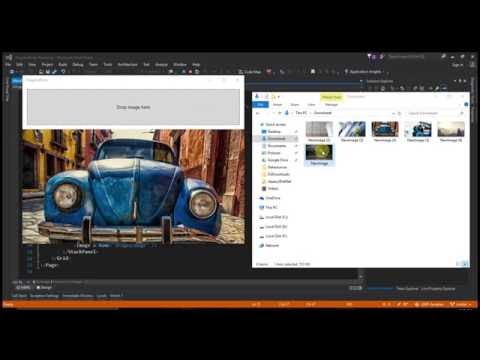Open the Help menu in Visual Studio
This screenshot has width=480, height=360.
coord(196,64)
